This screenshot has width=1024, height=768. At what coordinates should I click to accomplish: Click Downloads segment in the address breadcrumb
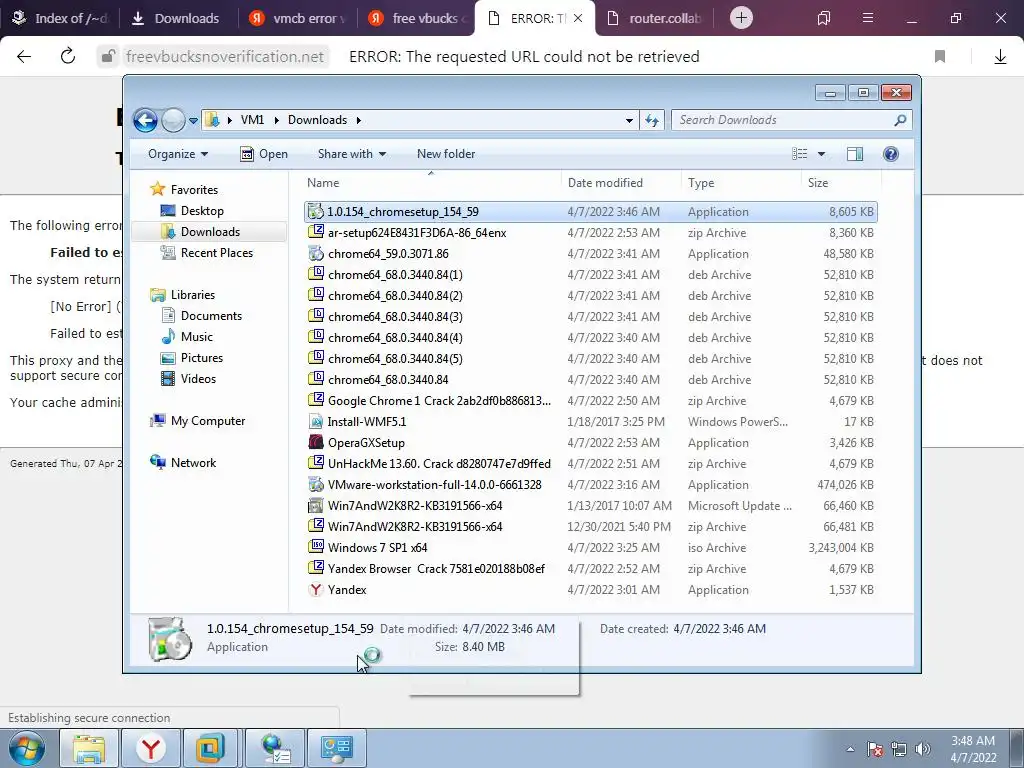[x=317, y=120]
